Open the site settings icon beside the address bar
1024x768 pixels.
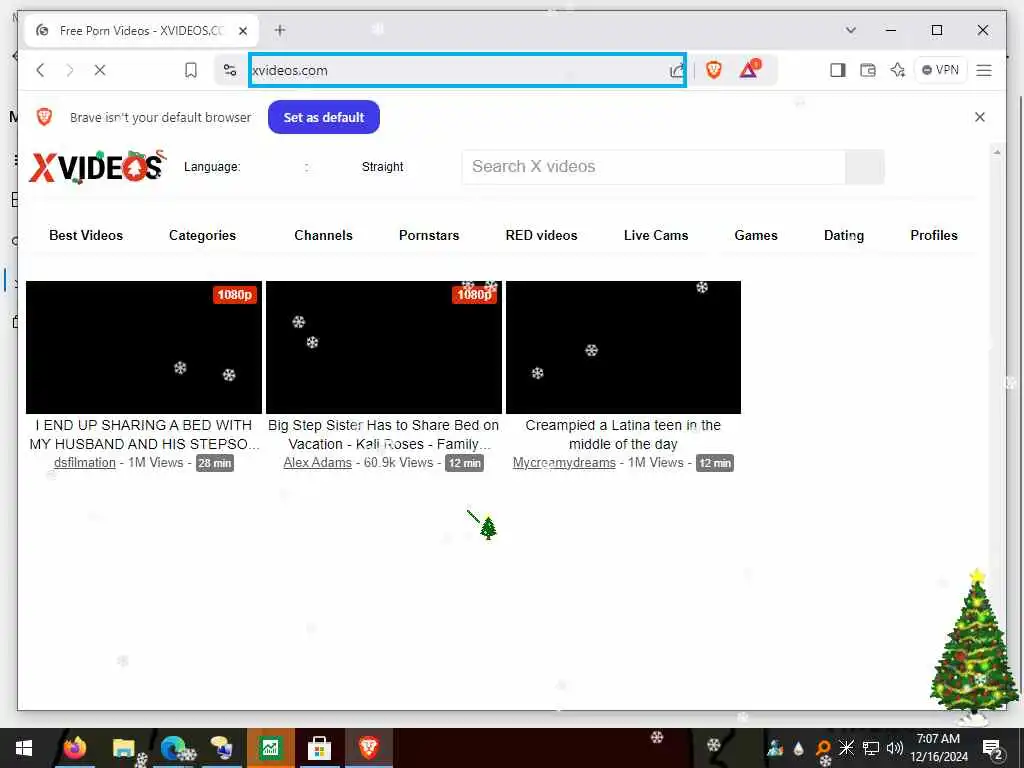[x=230, y=70]
